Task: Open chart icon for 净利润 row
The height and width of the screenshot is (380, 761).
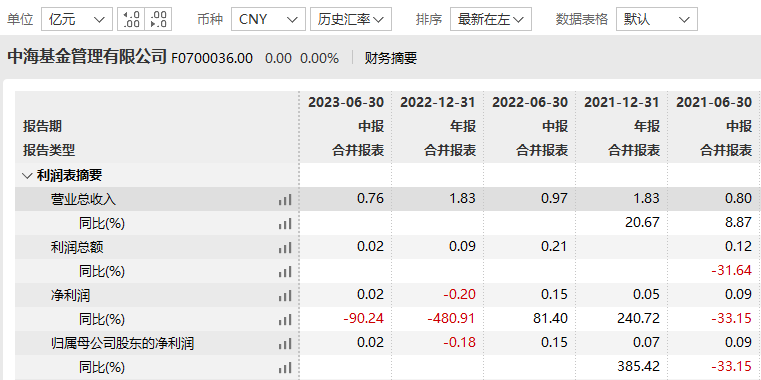Action: (x=285, y=296)
